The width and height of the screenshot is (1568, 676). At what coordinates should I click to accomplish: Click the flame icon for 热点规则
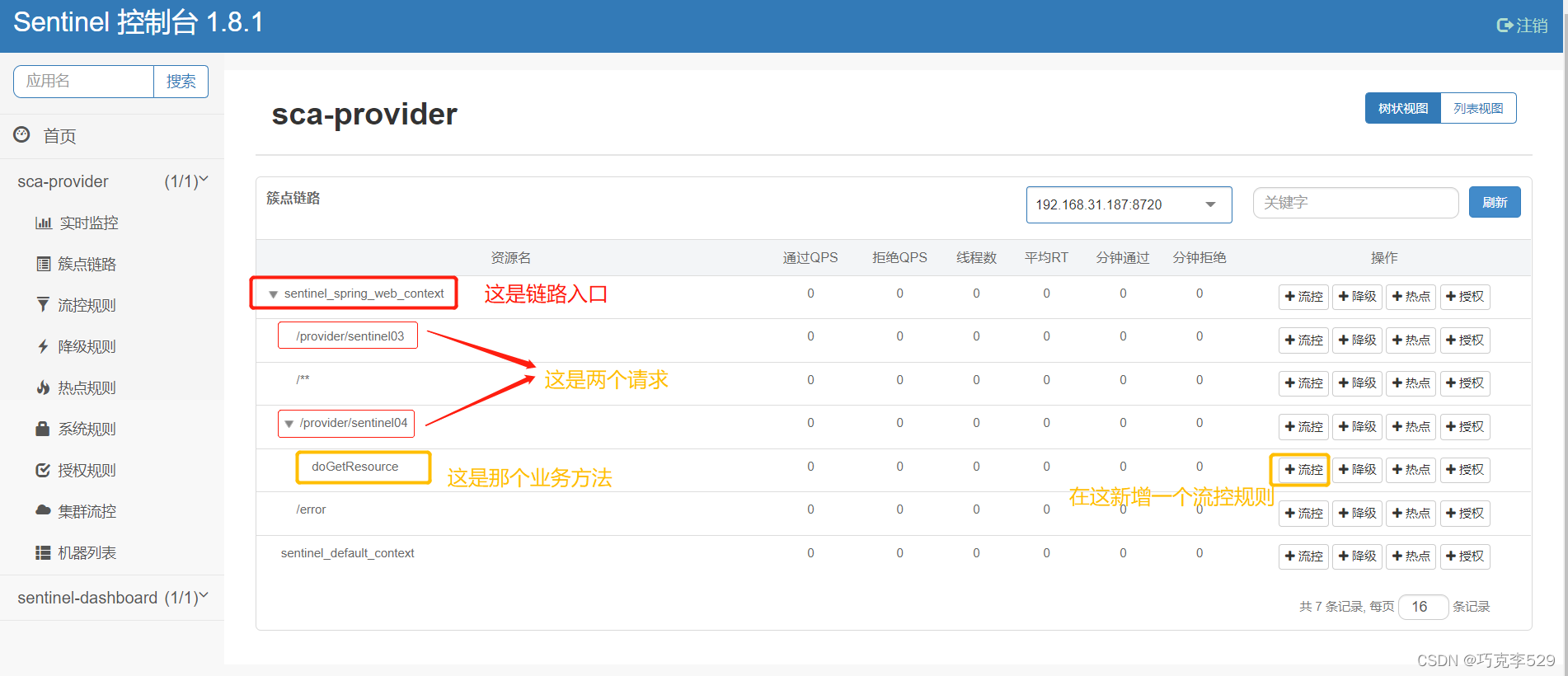43,387
